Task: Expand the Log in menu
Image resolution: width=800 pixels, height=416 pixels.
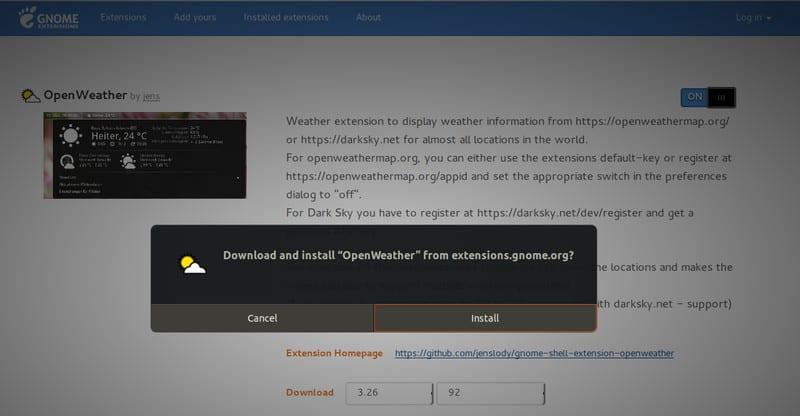Action: 753,18
